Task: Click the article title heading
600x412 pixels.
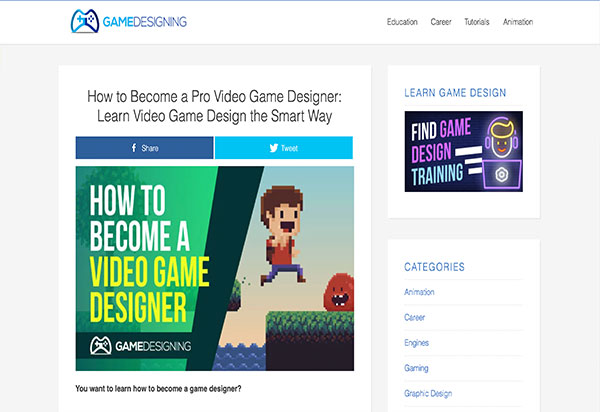Action: pyautogui.click(x=214, y=106)
